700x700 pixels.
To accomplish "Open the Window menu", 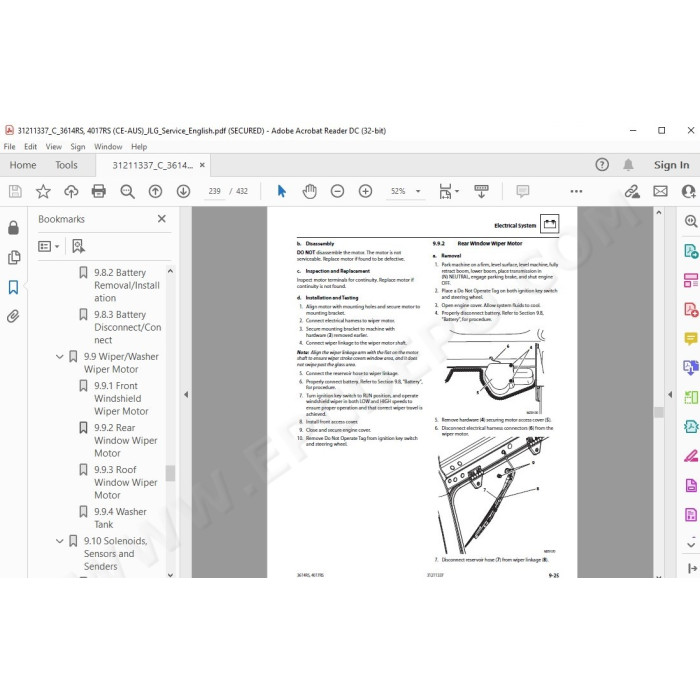I will [x=108, y=147].
